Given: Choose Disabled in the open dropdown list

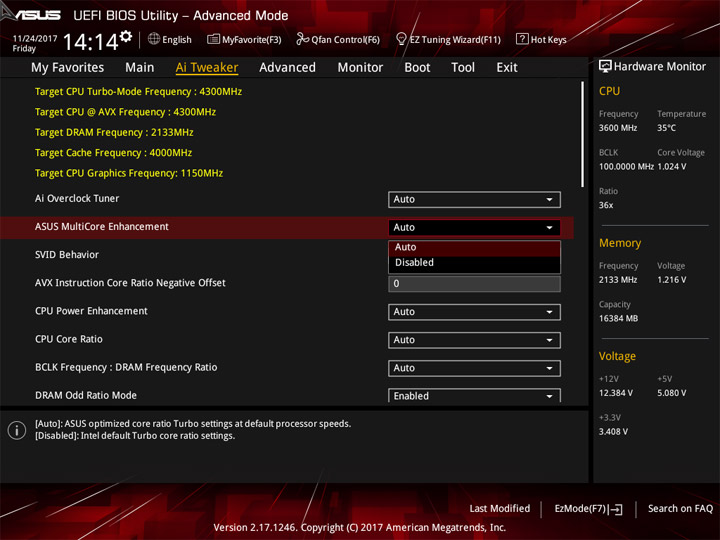Looking at the screenshot, I should tap(474, 263).
